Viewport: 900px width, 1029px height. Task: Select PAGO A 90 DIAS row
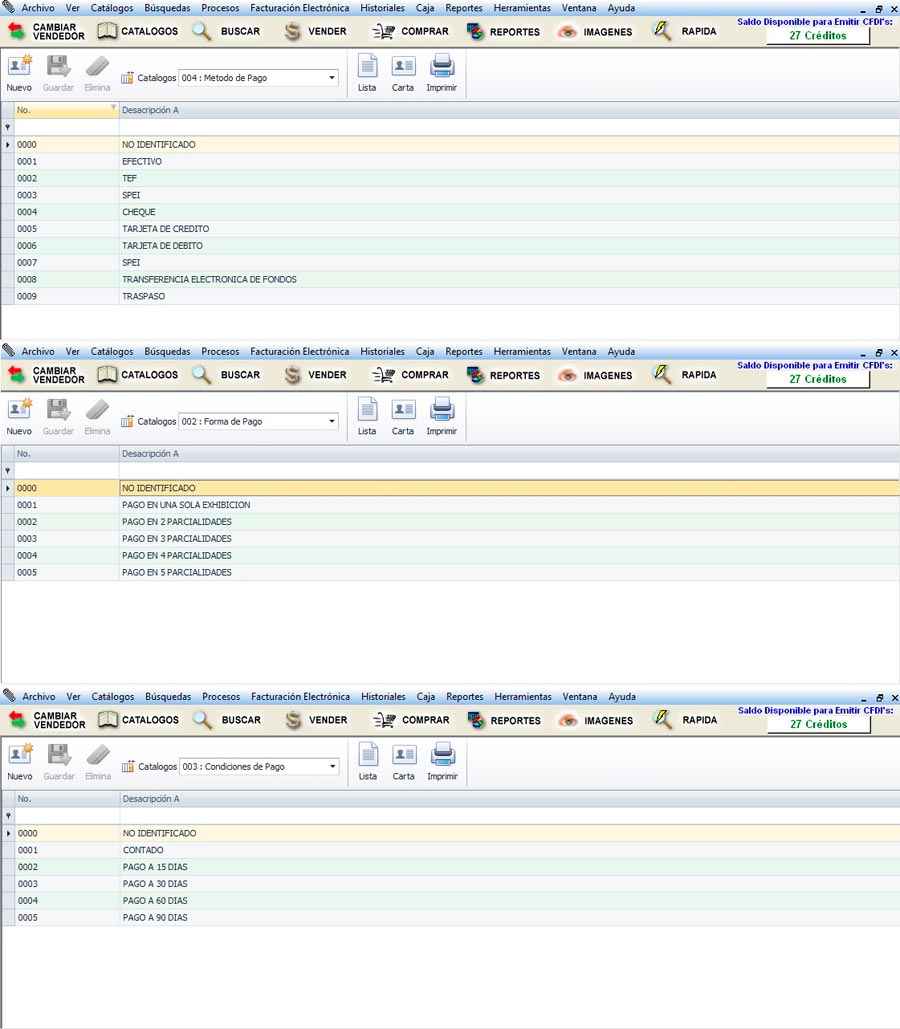[450, 917]
